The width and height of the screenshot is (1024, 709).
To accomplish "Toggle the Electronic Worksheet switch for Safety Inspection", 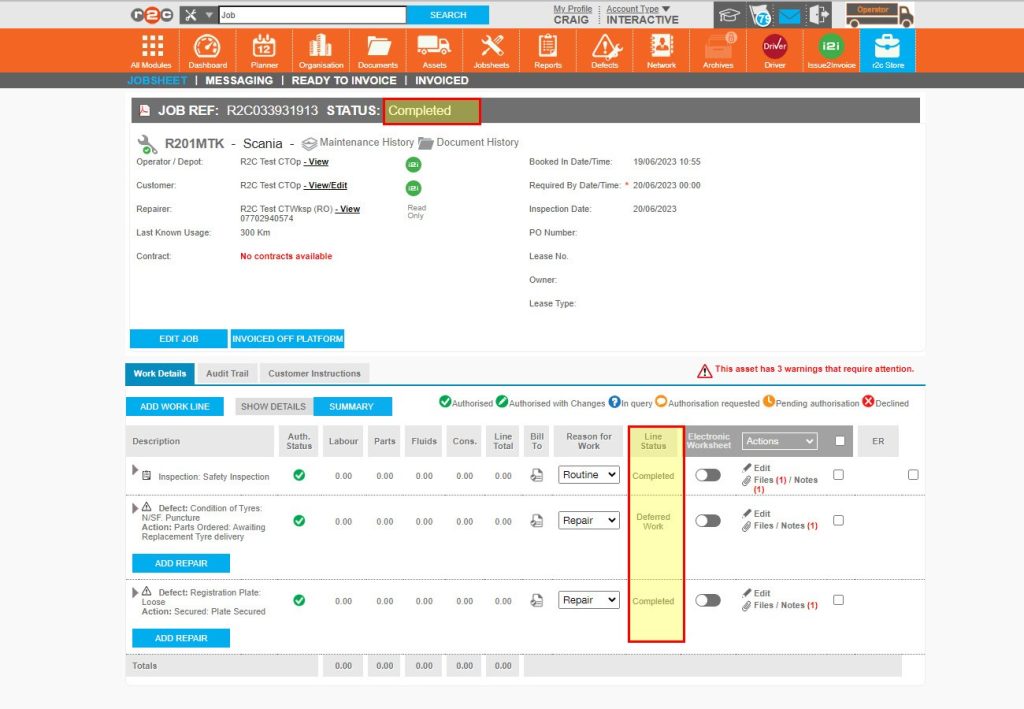I will [x=707, y=475].
